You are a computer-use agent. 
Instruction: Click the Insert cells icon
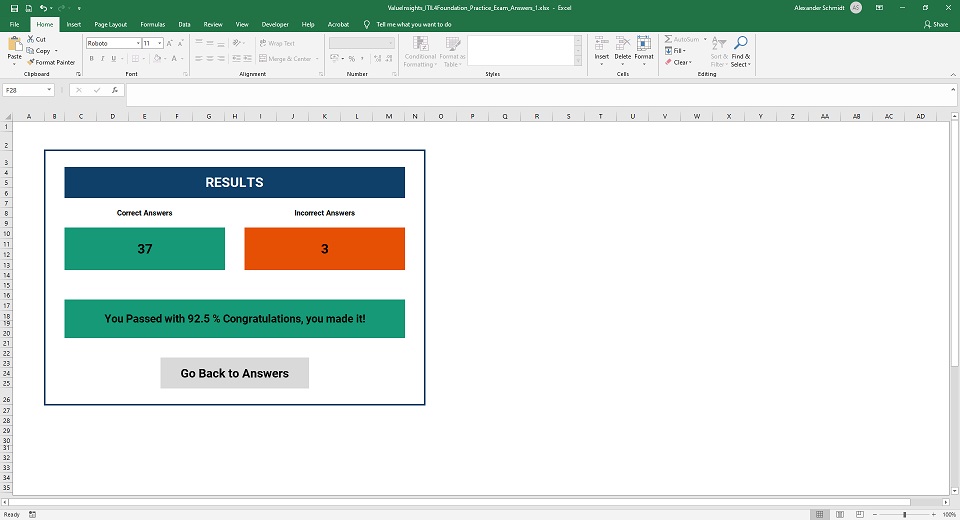601,43
